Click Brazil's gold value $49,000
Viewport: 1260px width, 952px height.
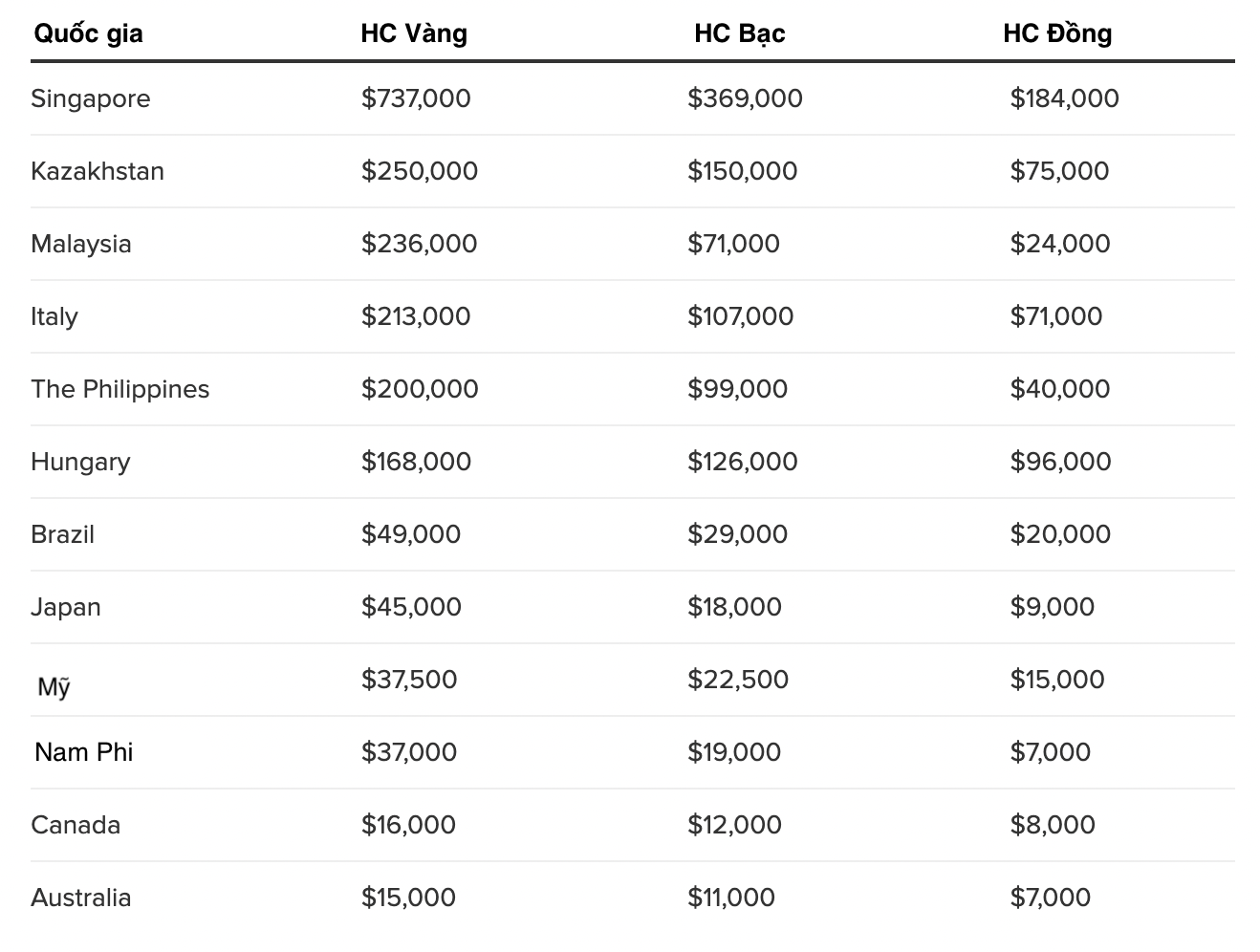[410, 534]
